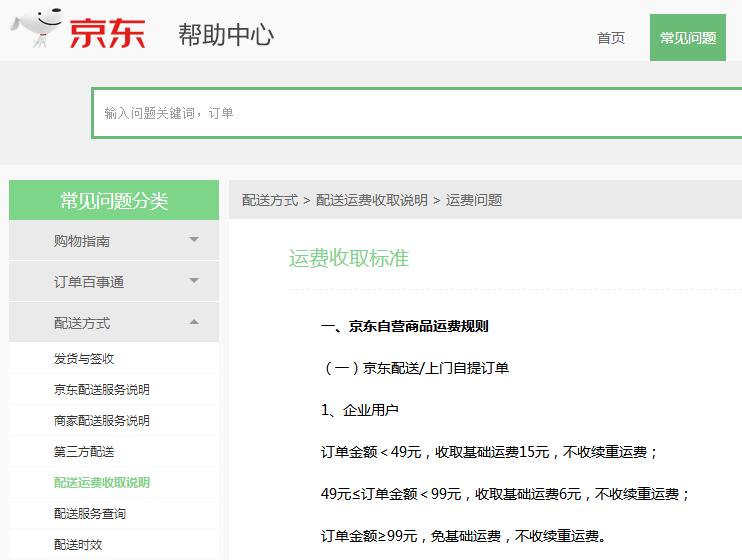Viewport: 742px width, 560px height.
Task: Click the 配送运费收取说明 breadcrumb
Action: (371, 200)
